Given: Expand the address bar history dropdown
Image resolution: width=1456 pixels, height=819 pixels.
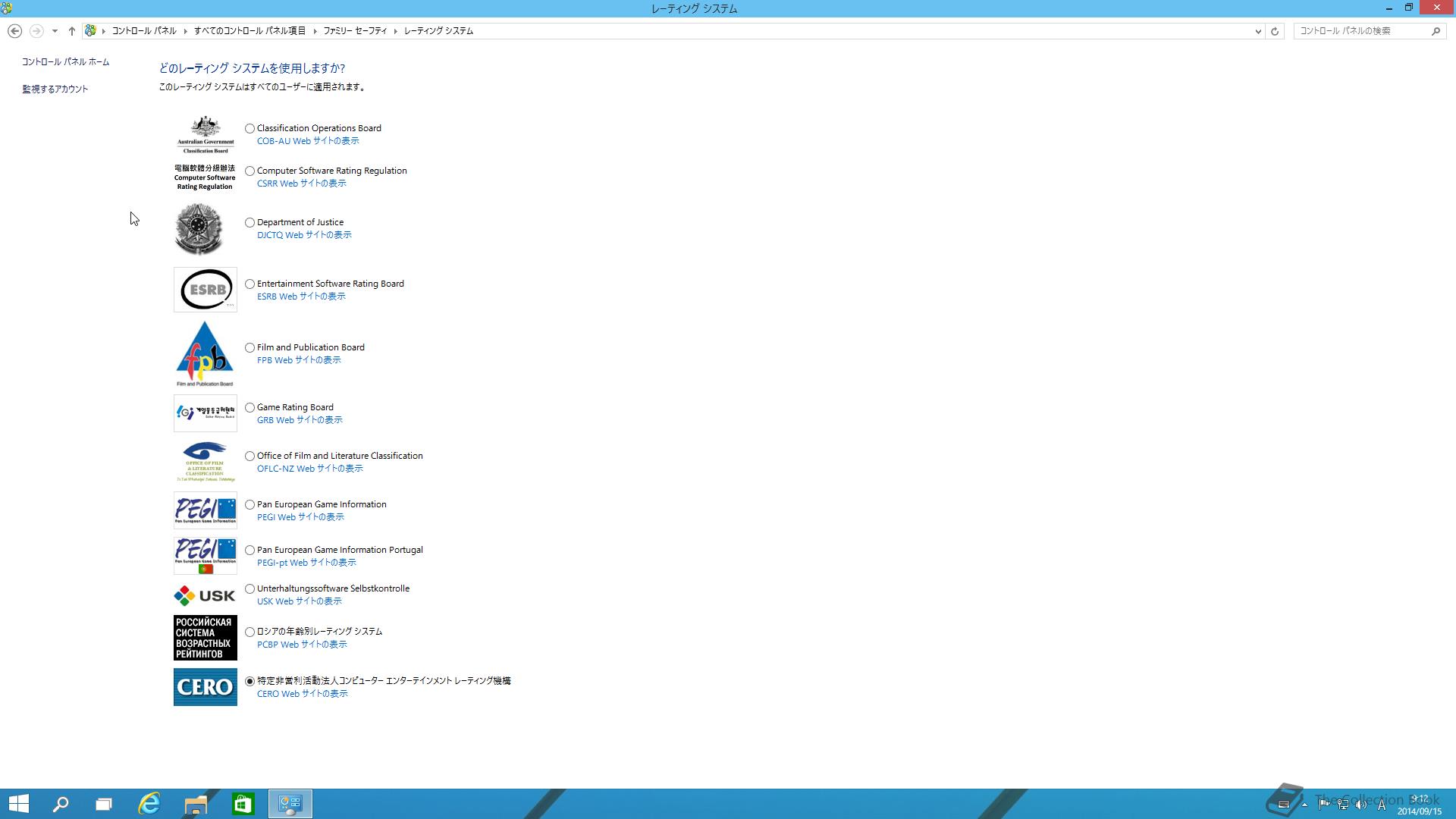Looking at the screenshot, I should point(1258,31).
